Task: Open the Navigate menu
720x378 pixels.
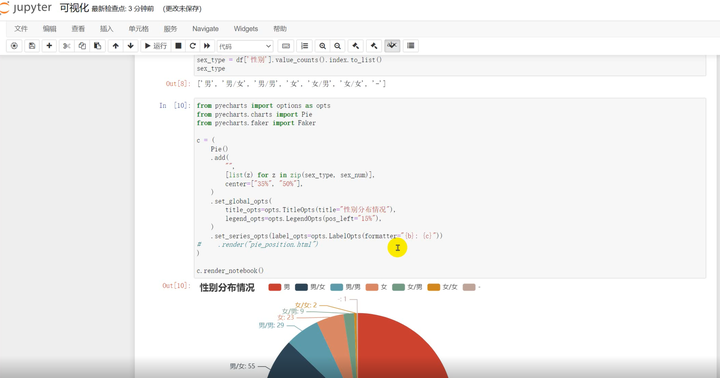Action: pos(205,28)
